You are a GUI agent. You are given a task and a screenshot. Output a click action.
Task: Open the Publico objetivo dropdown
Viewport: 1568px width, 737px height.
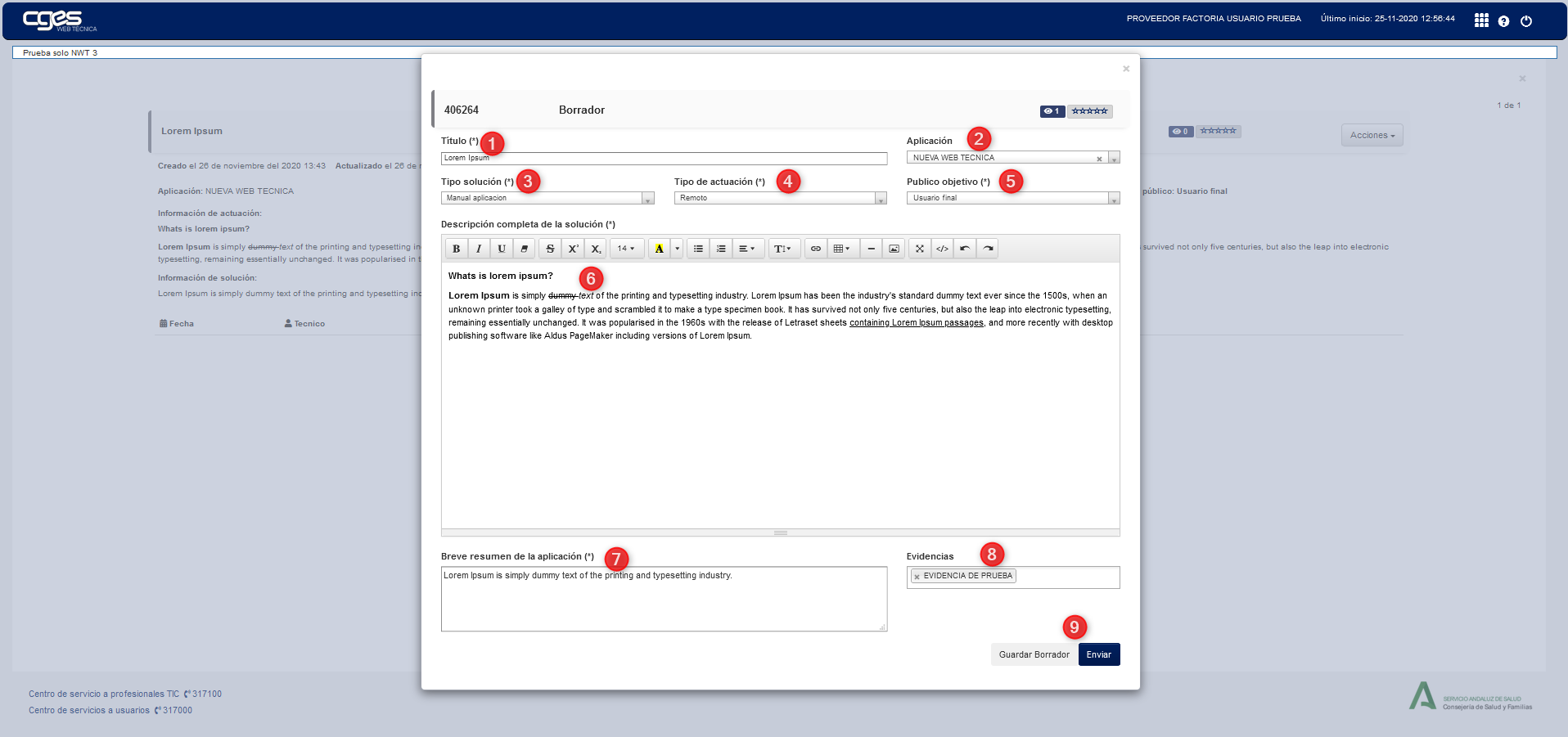pyautogui.click(x=1013, y=198)
